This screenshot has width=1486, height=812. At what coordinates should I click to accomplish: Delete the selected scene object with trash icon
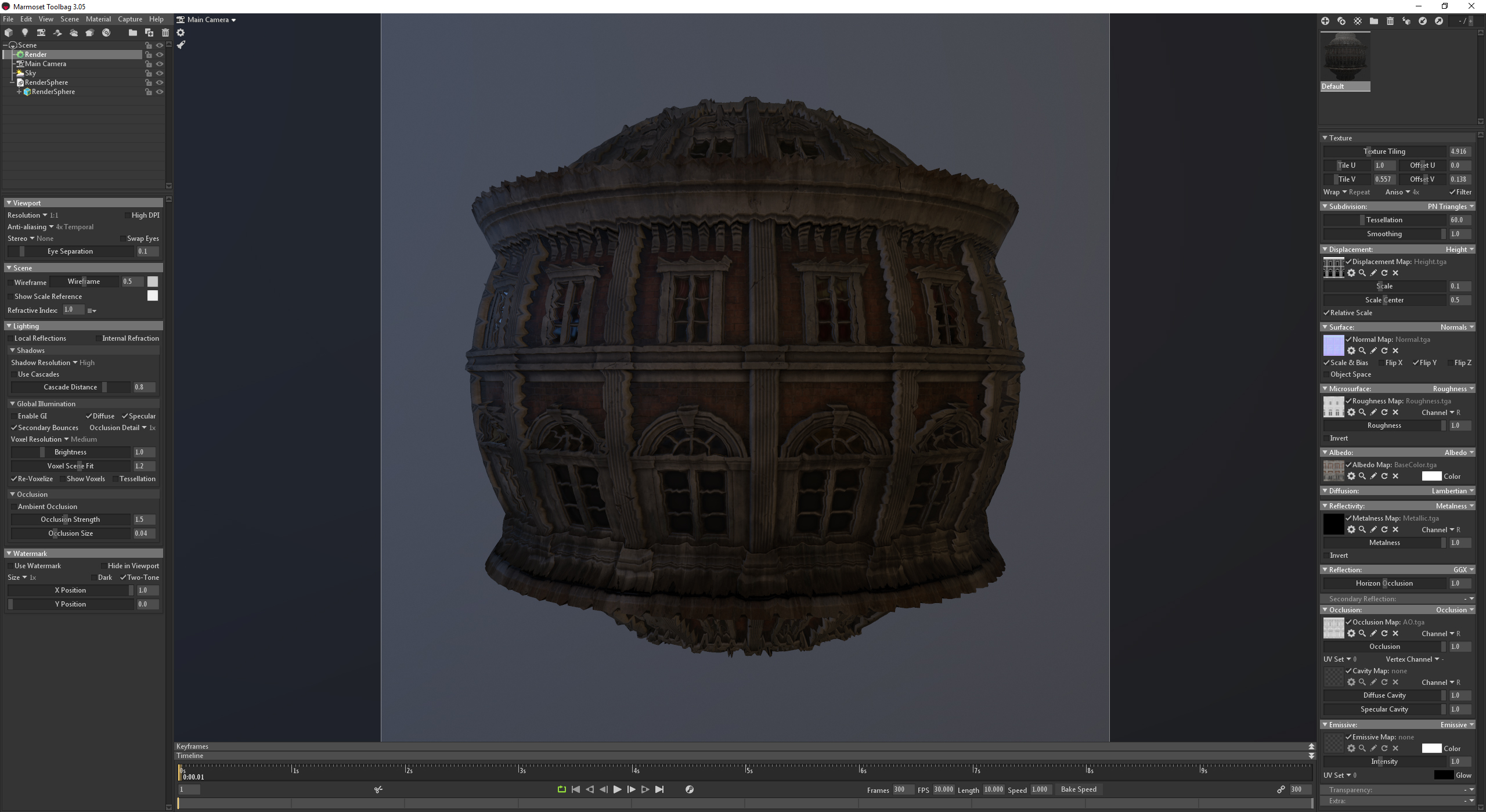point(165,33)
